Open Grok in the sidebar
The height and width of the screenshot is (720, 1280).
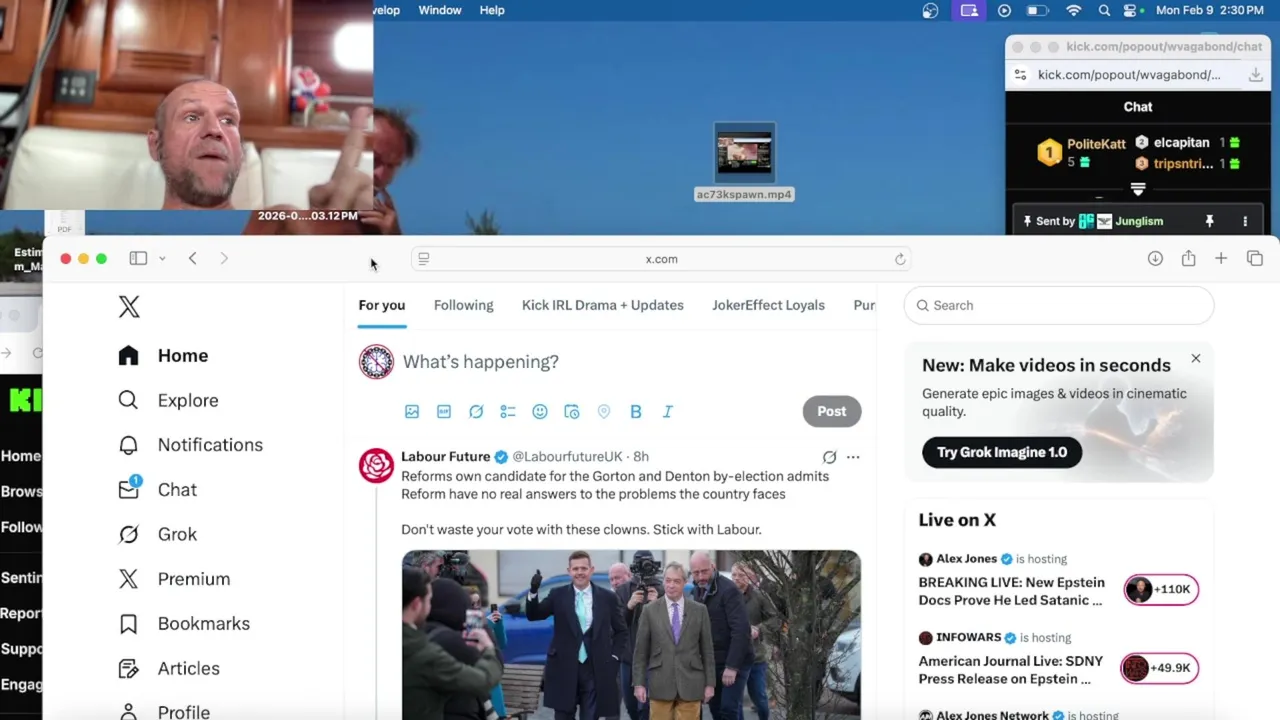pos(157,534)
